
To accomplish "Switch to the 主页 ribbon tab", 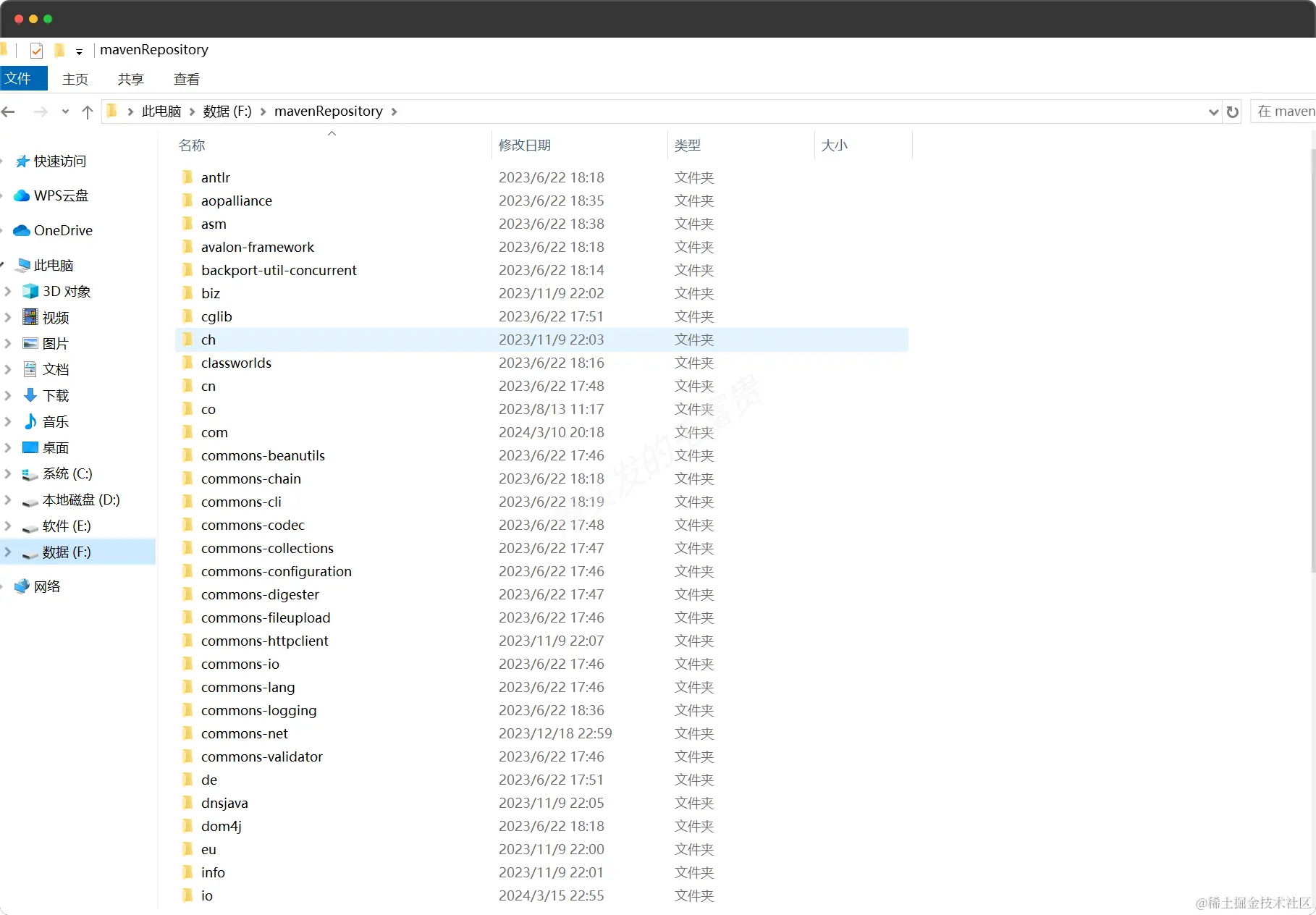I will [75, 79].
